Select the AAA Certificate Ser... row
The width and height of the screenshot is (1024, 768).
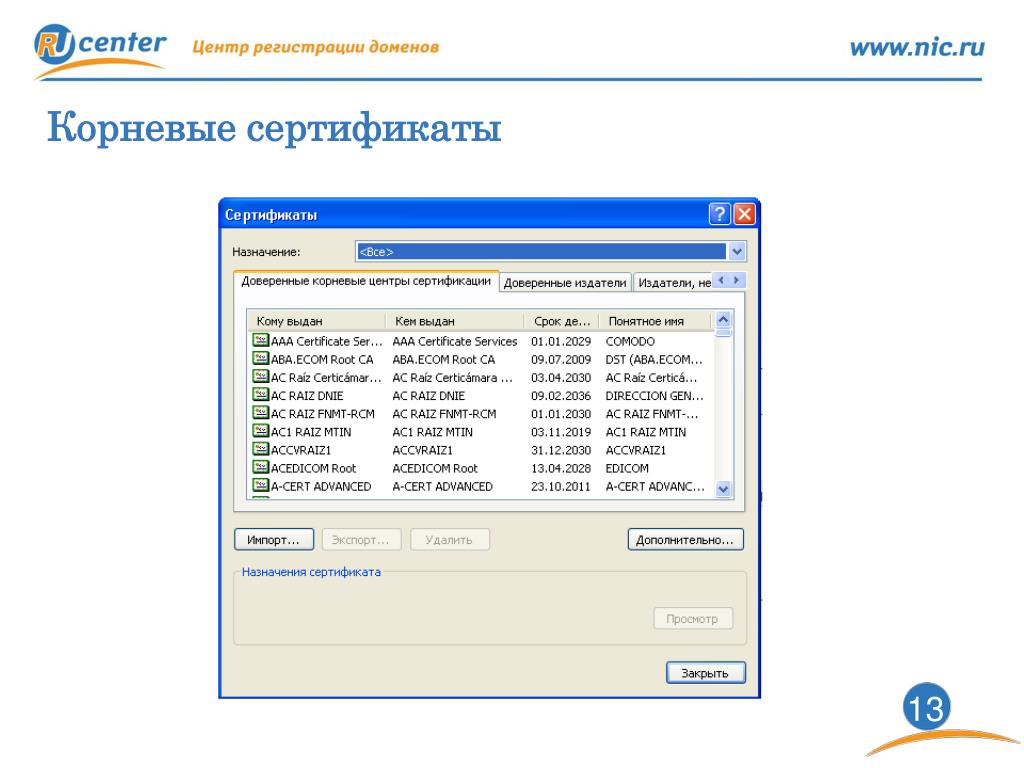tap(482, 341)
